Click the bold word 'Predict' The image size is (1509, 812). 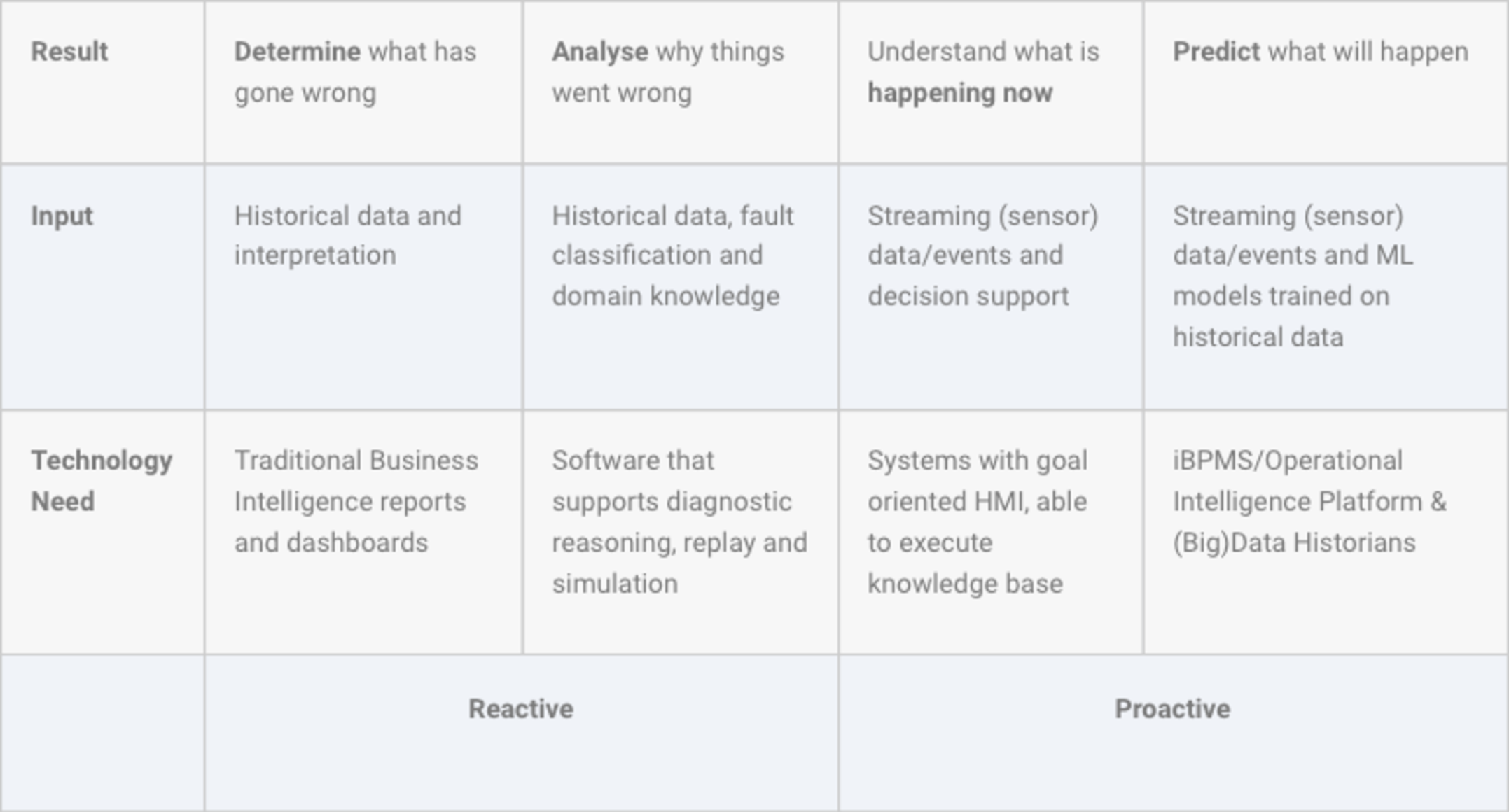point(1216,52)
